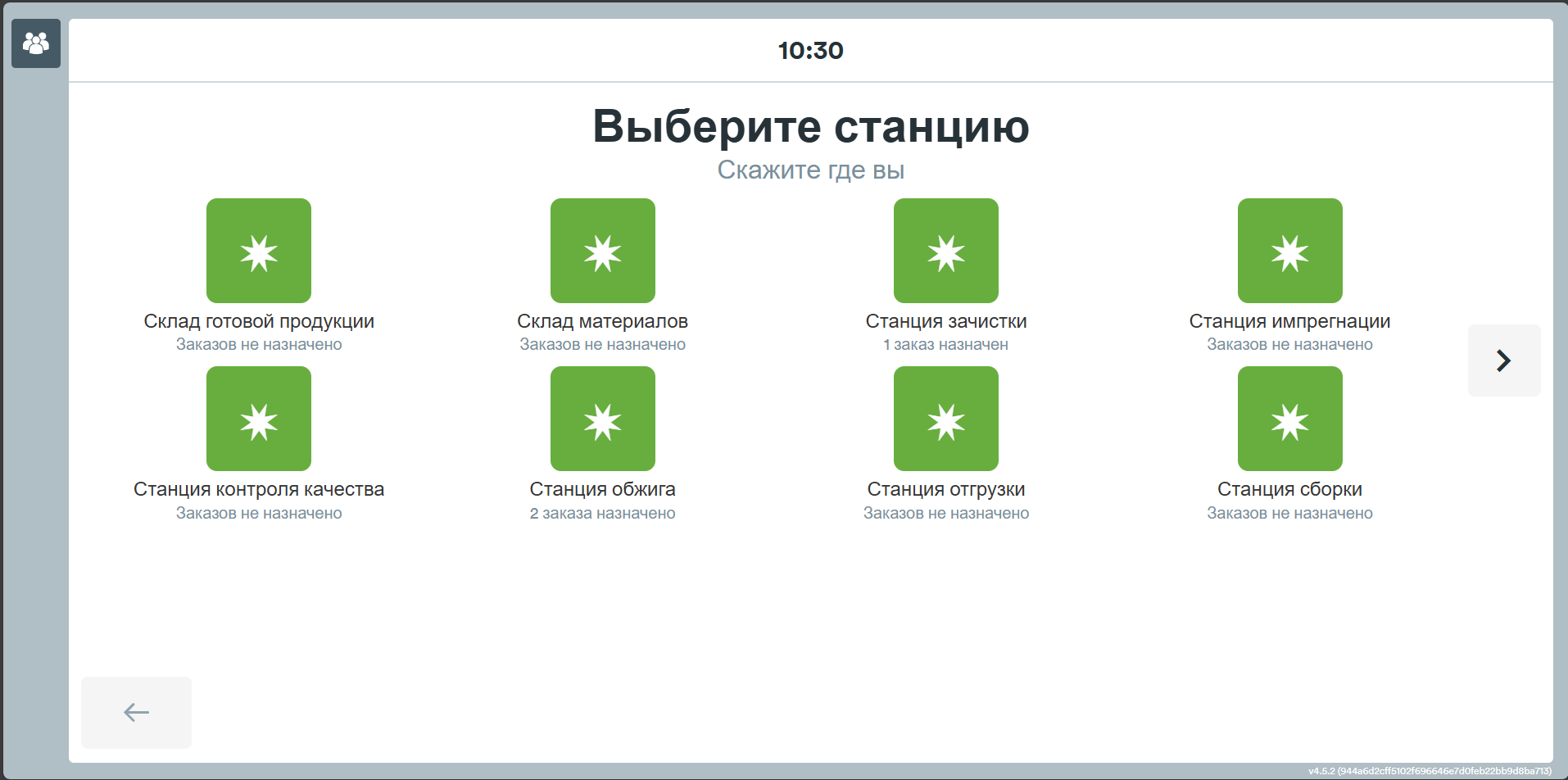
Task: Click the Станция импрегнации label
Action: coord(1290,322)
